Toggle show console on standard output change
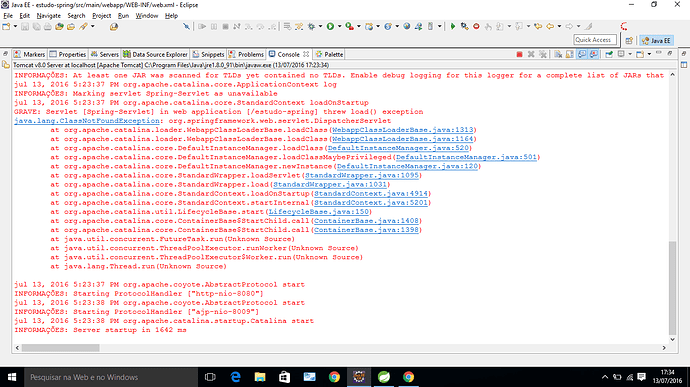Screen dimensions: 690x387 click(582, 55)
